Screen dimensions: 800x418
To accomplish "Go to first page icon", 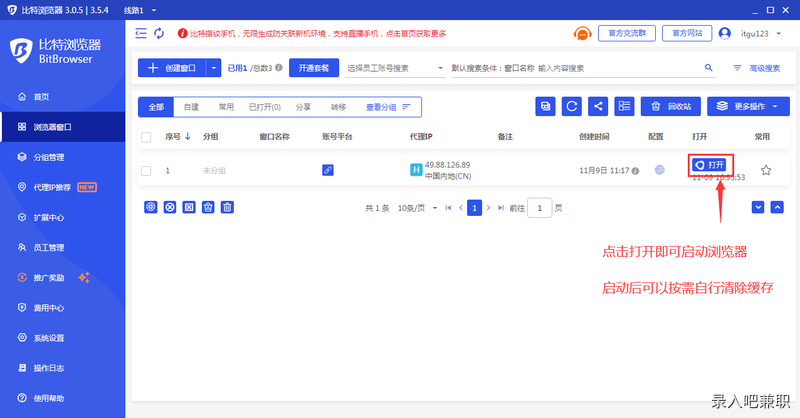I will coord(448,208).
